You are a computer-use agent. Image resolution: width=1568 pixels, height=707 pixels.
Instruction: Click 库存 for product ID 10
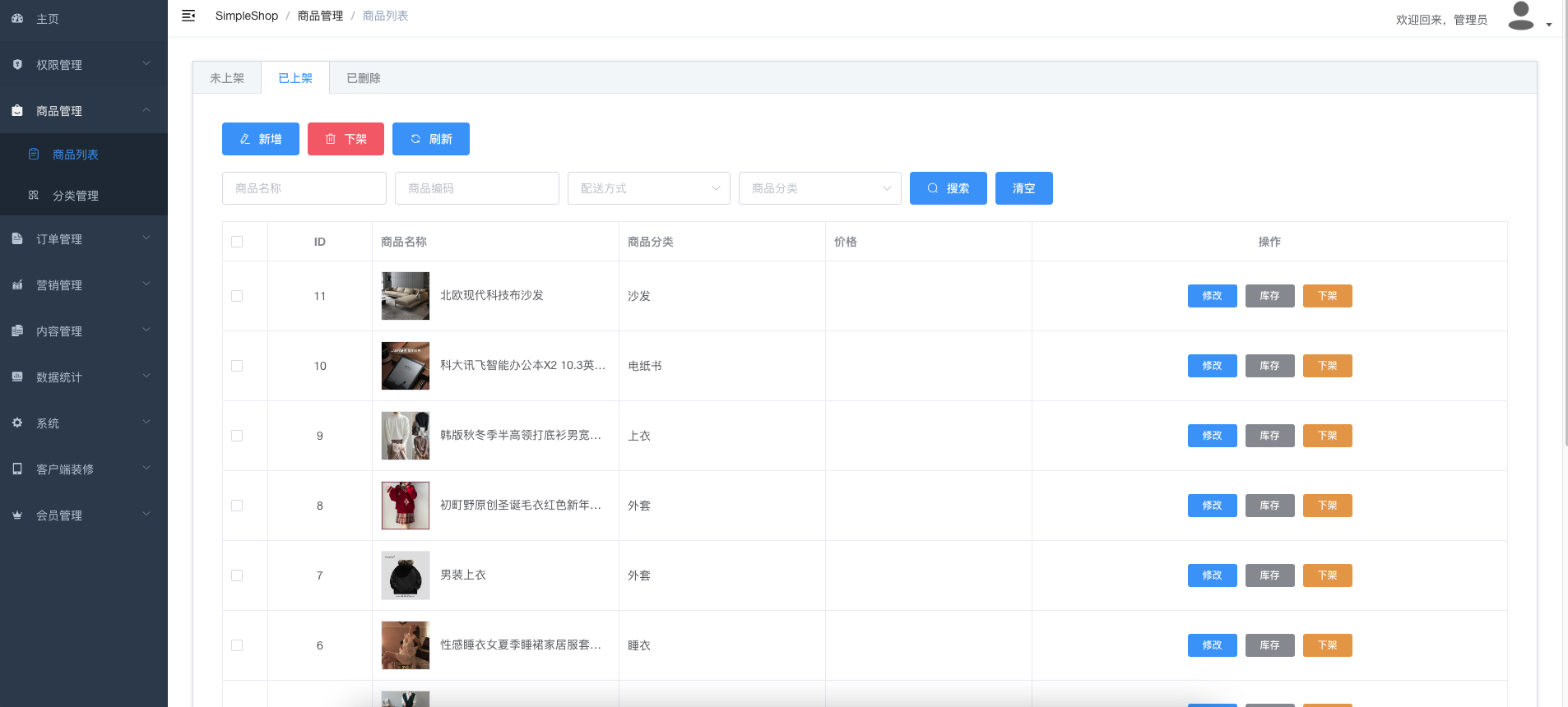(x=1270, y=366)
